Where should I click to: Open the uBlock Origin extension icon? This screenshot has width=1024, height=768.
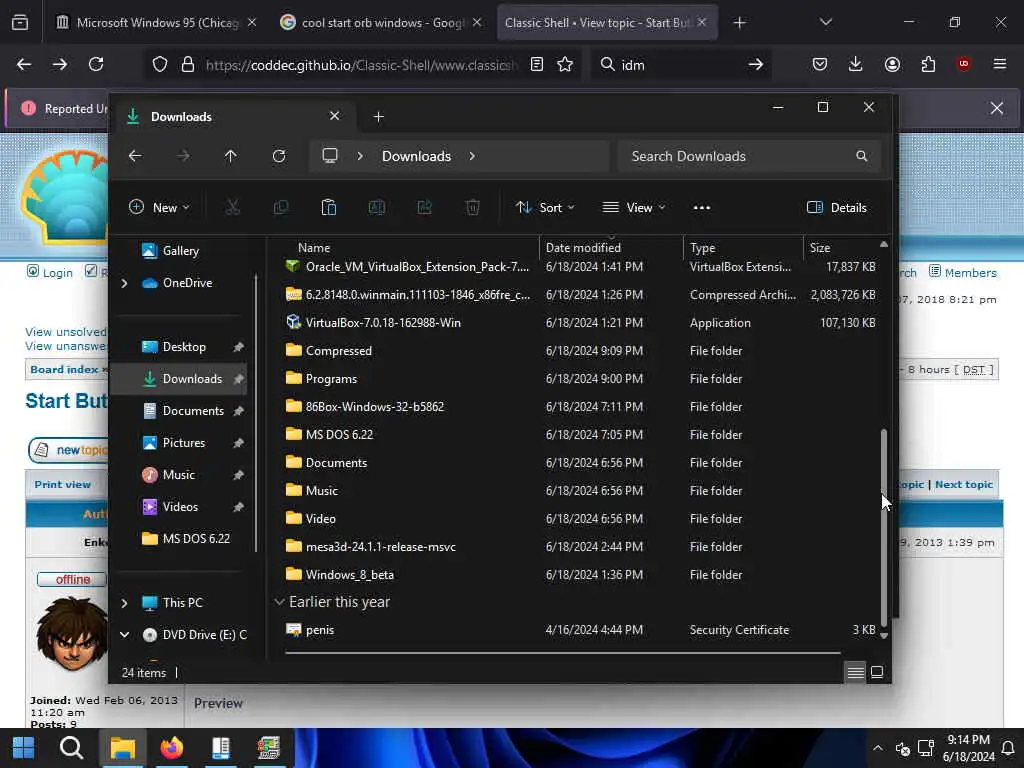coord(964,64)
